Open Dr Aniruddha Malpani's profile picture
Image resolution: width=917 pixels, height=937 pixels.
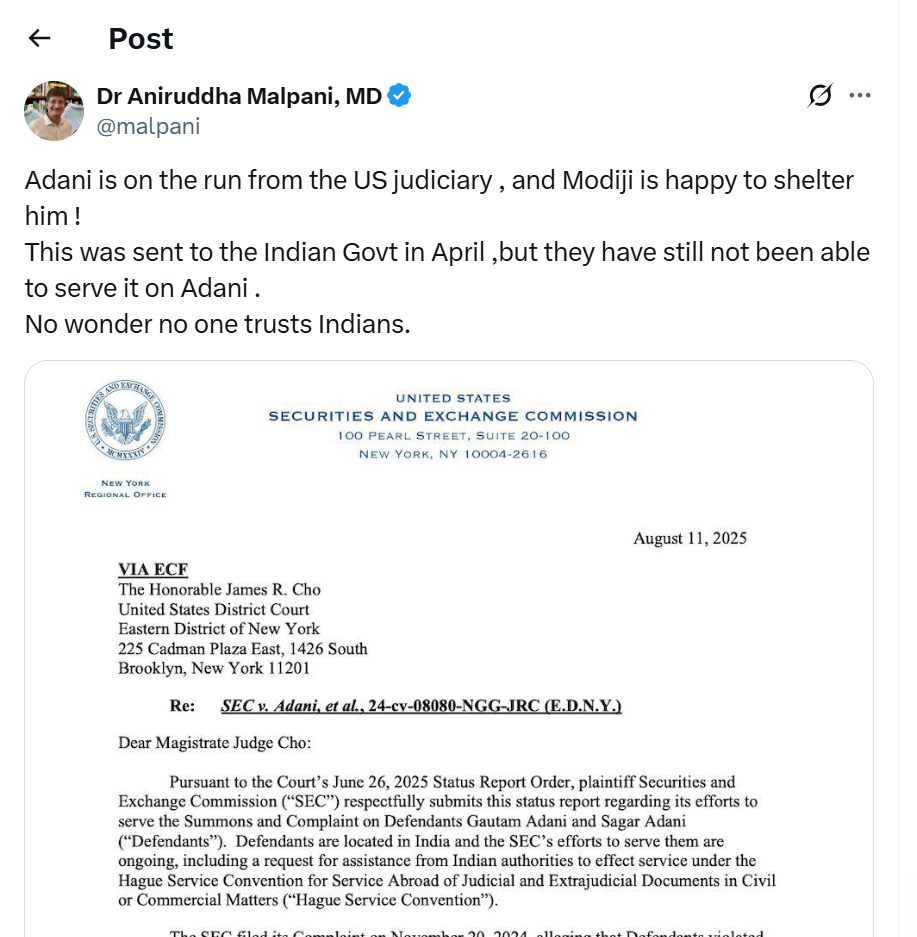(x=54, y=111)
